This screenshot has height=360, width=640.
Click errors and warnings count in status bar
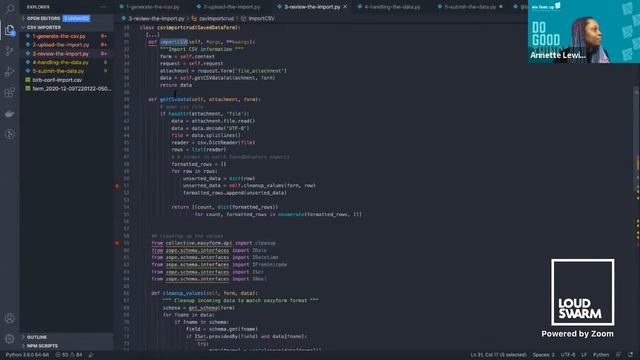(69, 355)
